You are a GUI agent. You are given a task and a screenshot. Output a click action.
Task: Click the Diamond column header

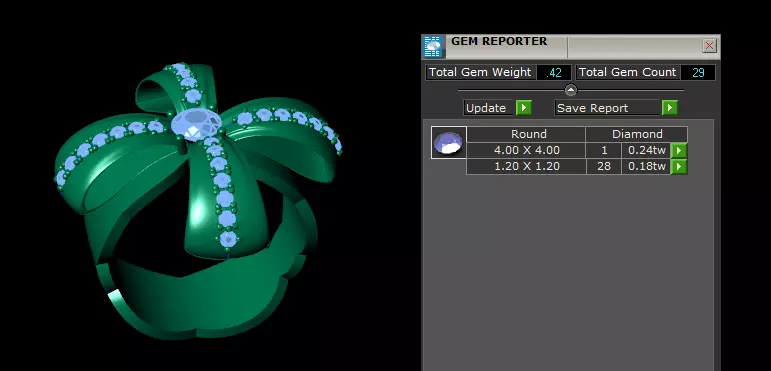[637, 134]
